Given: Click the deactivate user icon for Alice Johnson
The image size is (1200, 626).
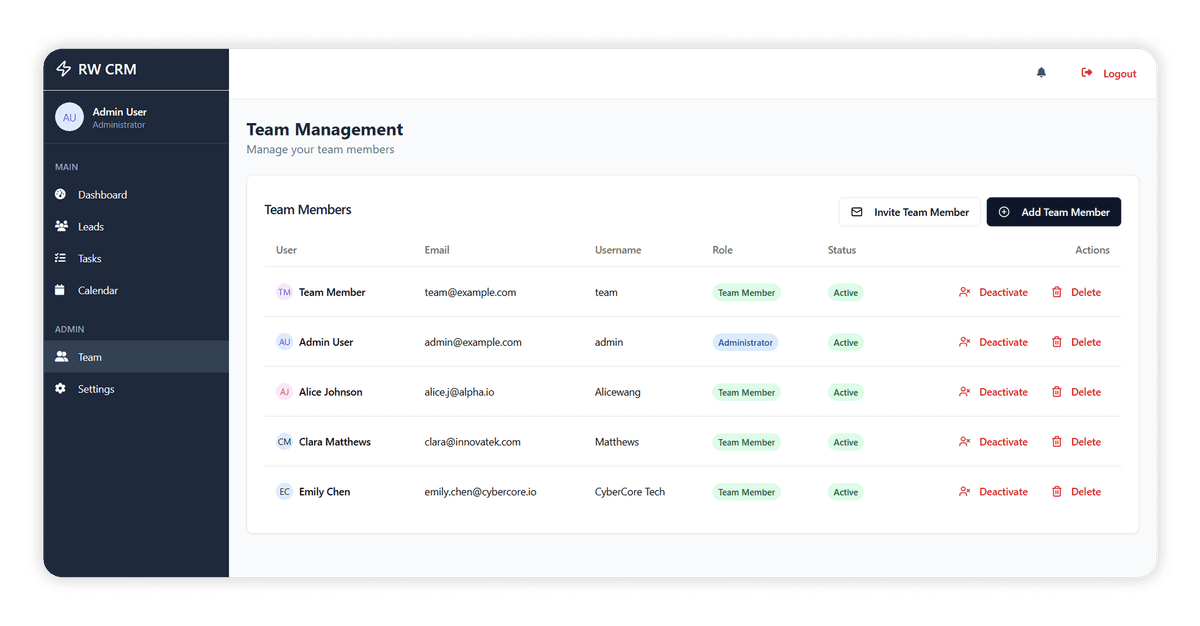Looking at the screenshot, I should [965, 392].
